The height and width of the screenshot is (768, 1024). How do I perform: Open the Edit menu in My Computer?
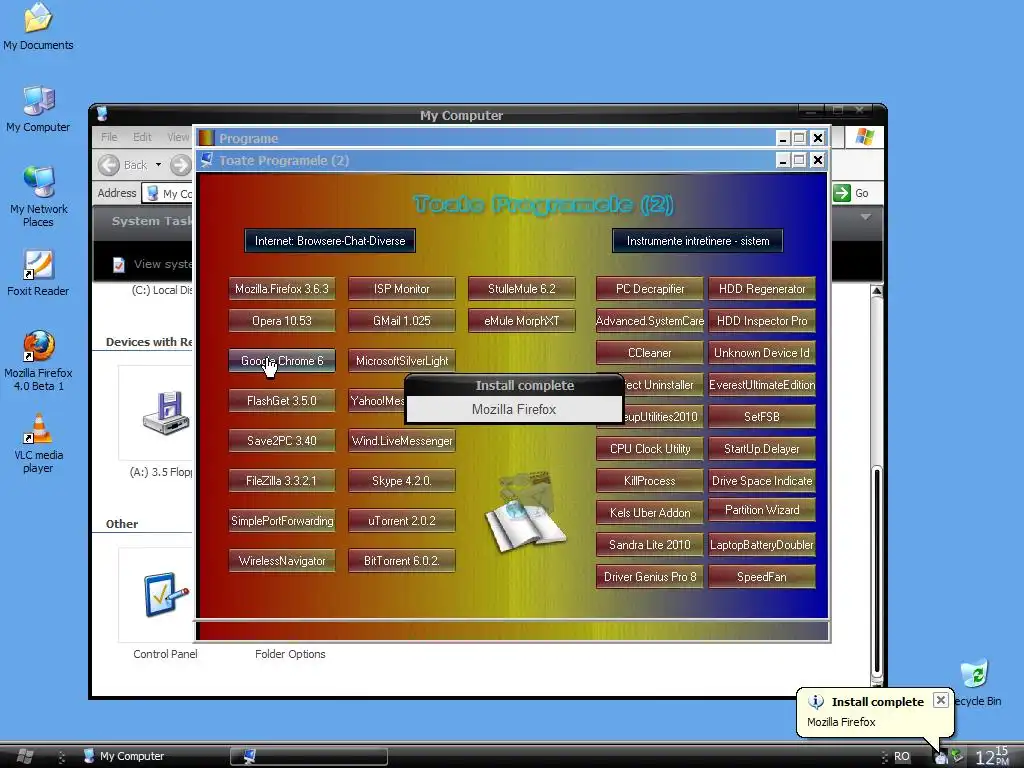(142, 137)
